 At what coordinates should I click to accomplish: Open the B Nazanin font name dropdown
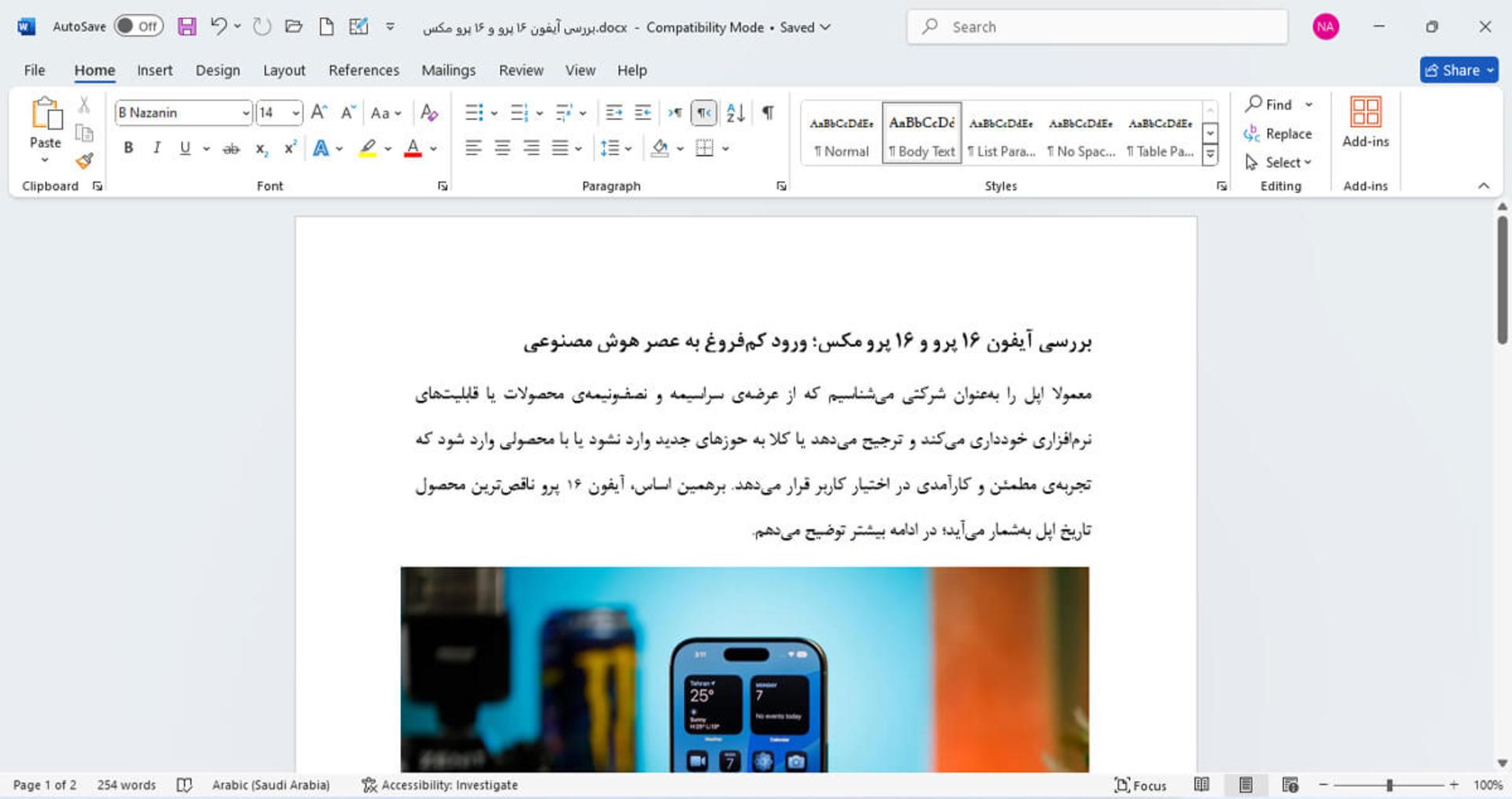(x=246, y=113)
